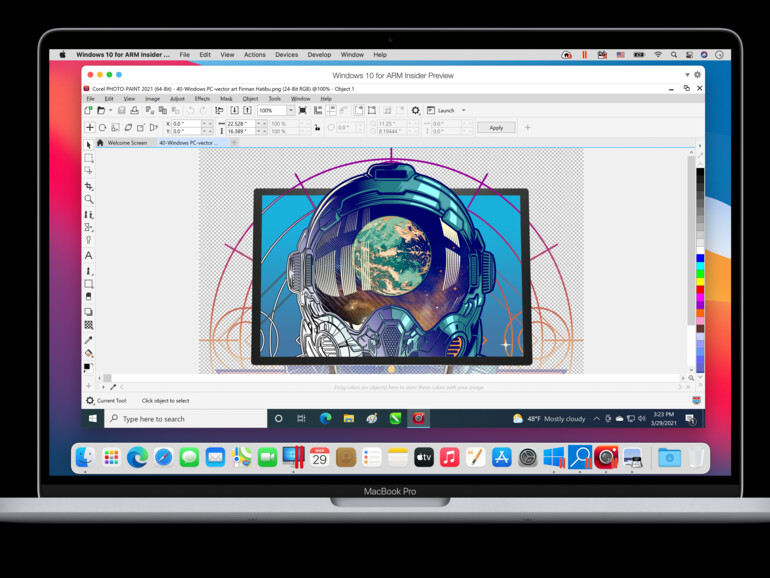Image resolution: width=770 pixels, height=578 pixels.
Task: Open Music app from the Dock
Action: point(449,458)
